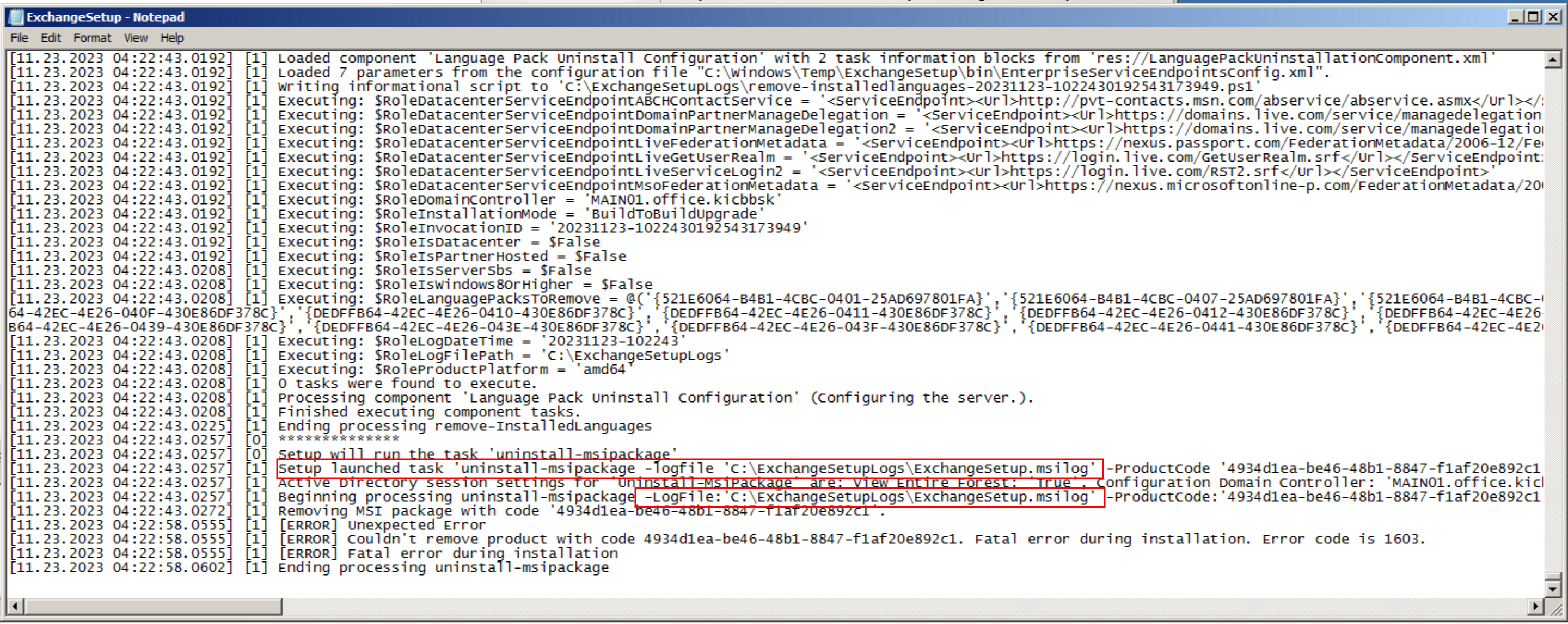Screen dimensions: 1568x624
Task: Click the Notepad icon in title bar
Action: (16, 17)
